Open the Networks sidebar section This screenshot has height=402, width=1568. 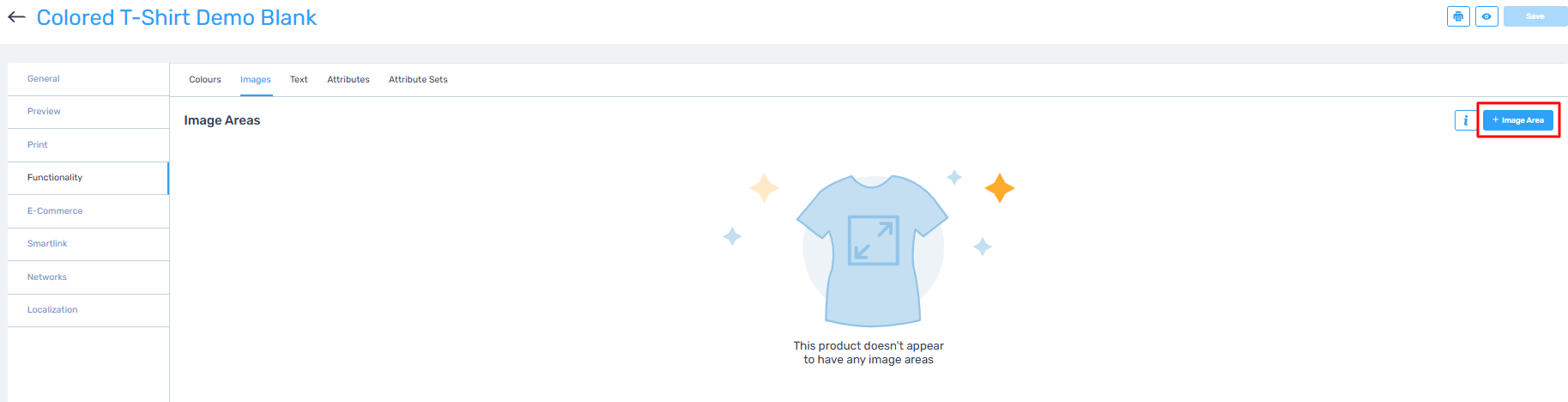(x=47, y=277)
